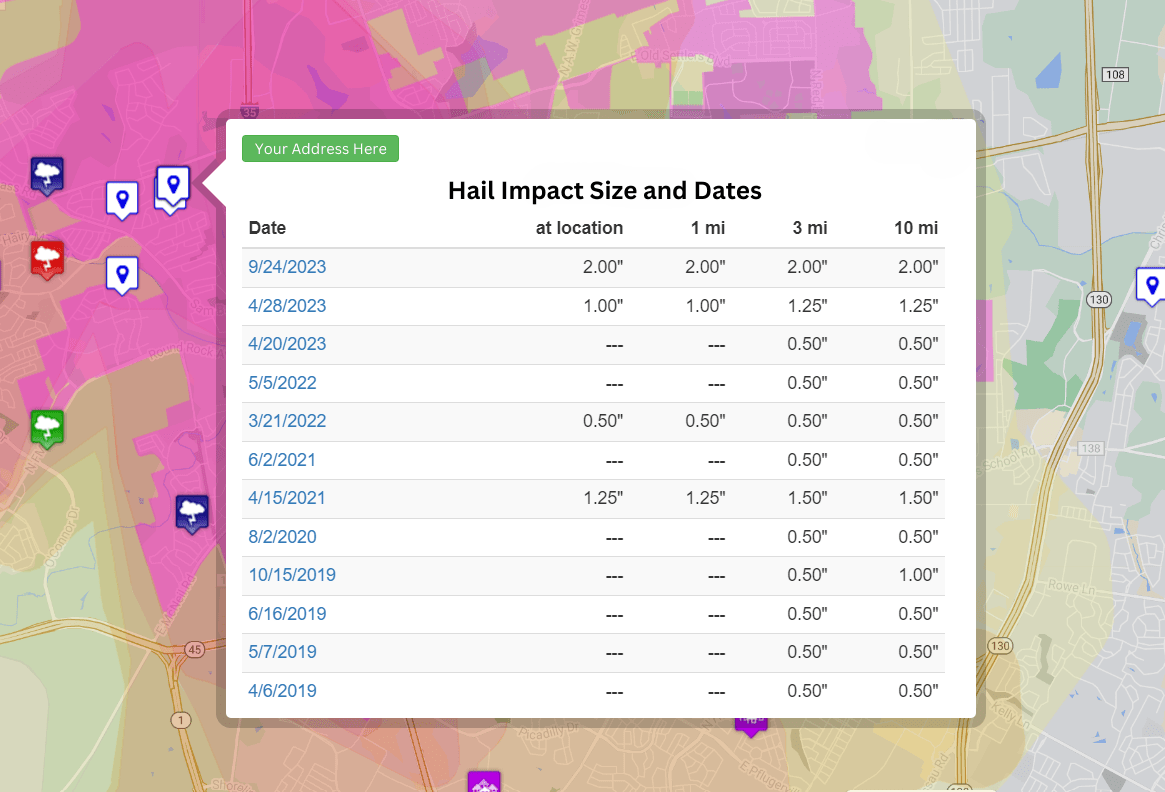Screen dimensions: 1165x792
Task: Open the 6/16/2019 hail date link
Action: coord(287,614)
